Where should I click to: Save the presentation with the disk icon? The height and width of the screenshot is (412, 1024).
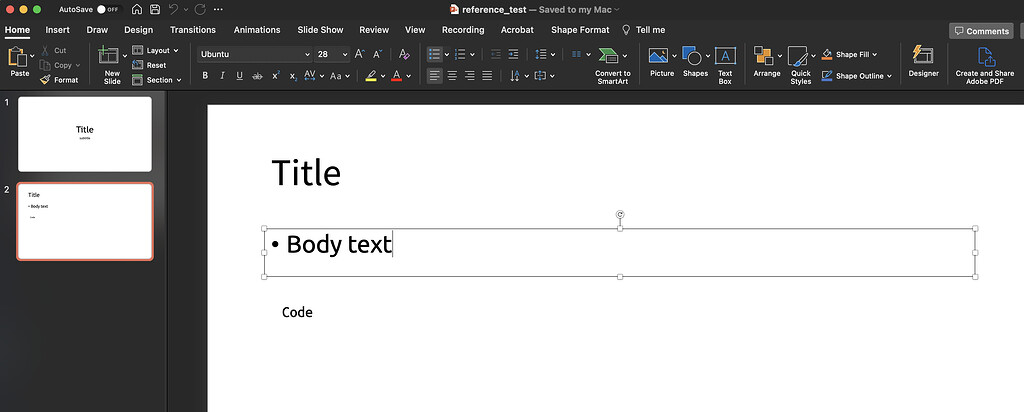click(x=155, y=10)
